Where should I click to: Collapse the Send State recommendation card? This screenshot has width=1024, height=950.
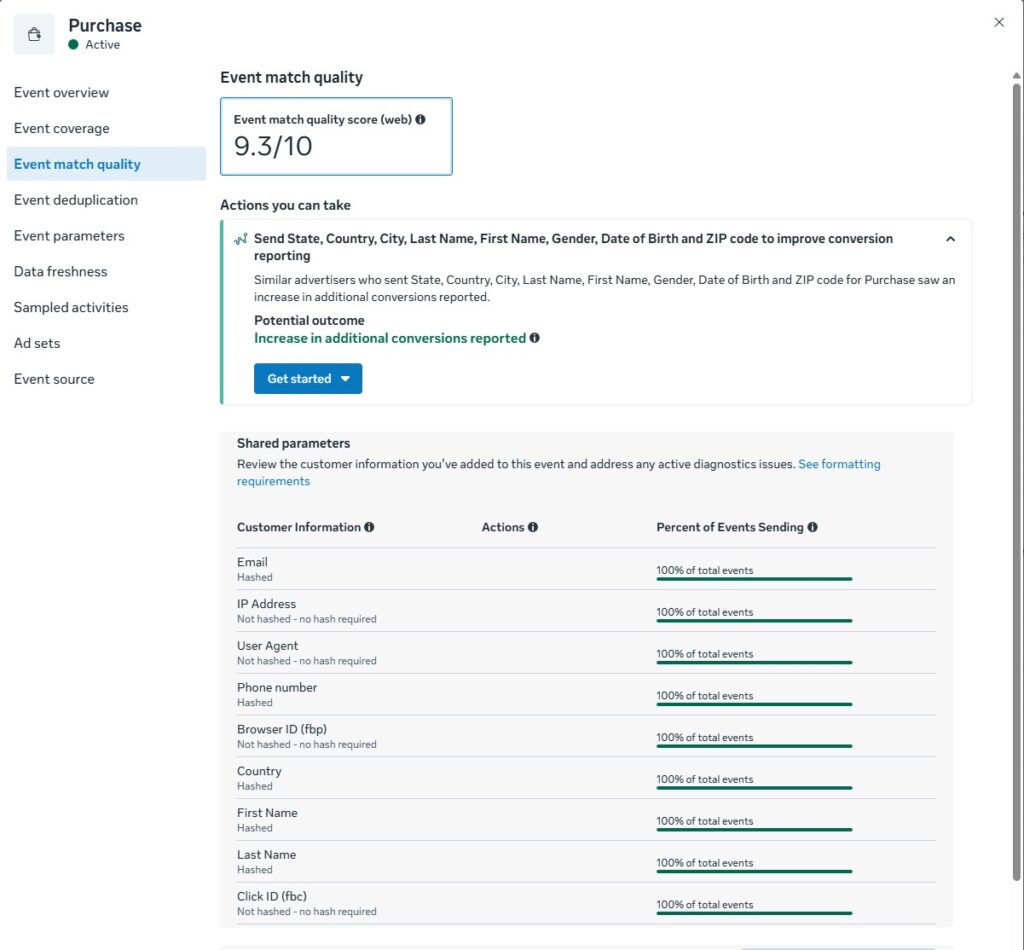[951, 239]
